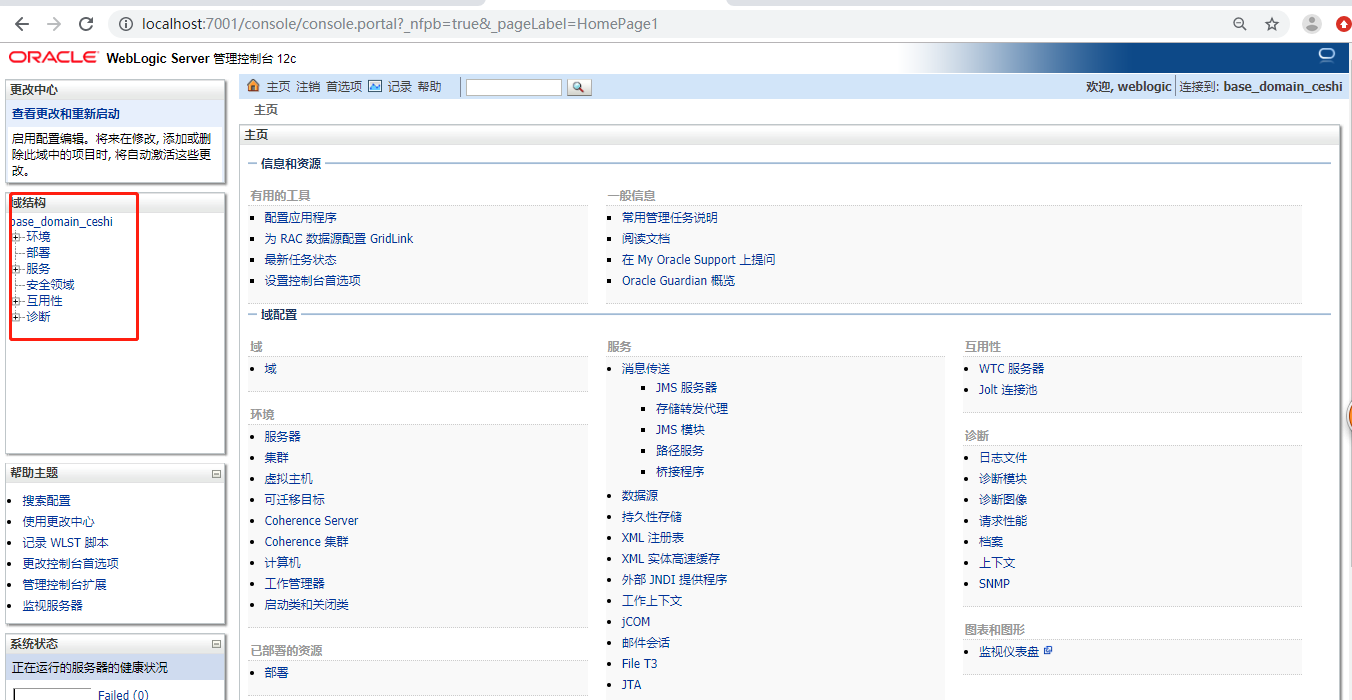
Task: Open 监视仪表盘 link
Action: (1009, 652)
